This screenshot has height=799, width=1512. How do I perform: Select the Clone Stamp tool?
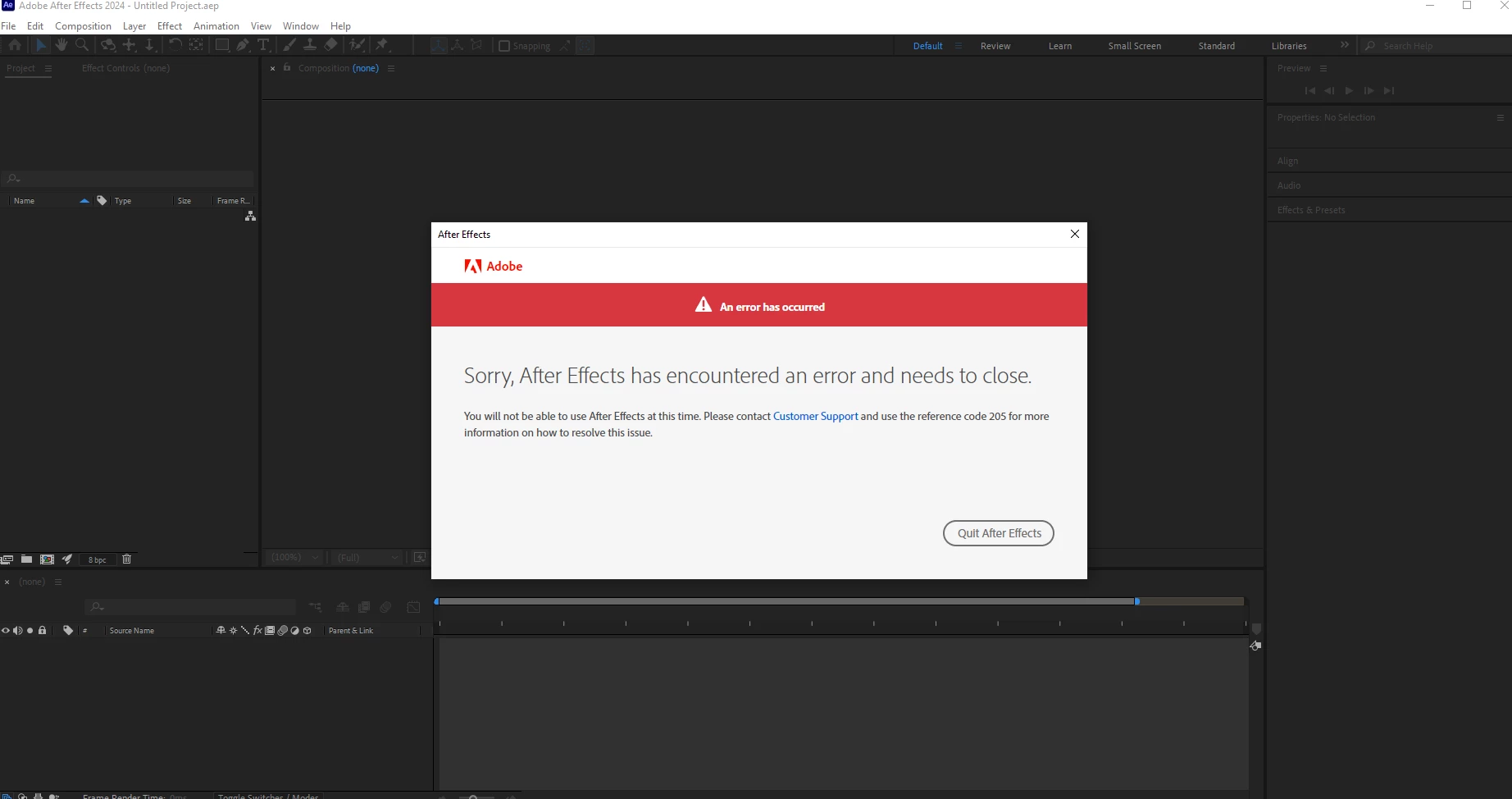[310, 45]
